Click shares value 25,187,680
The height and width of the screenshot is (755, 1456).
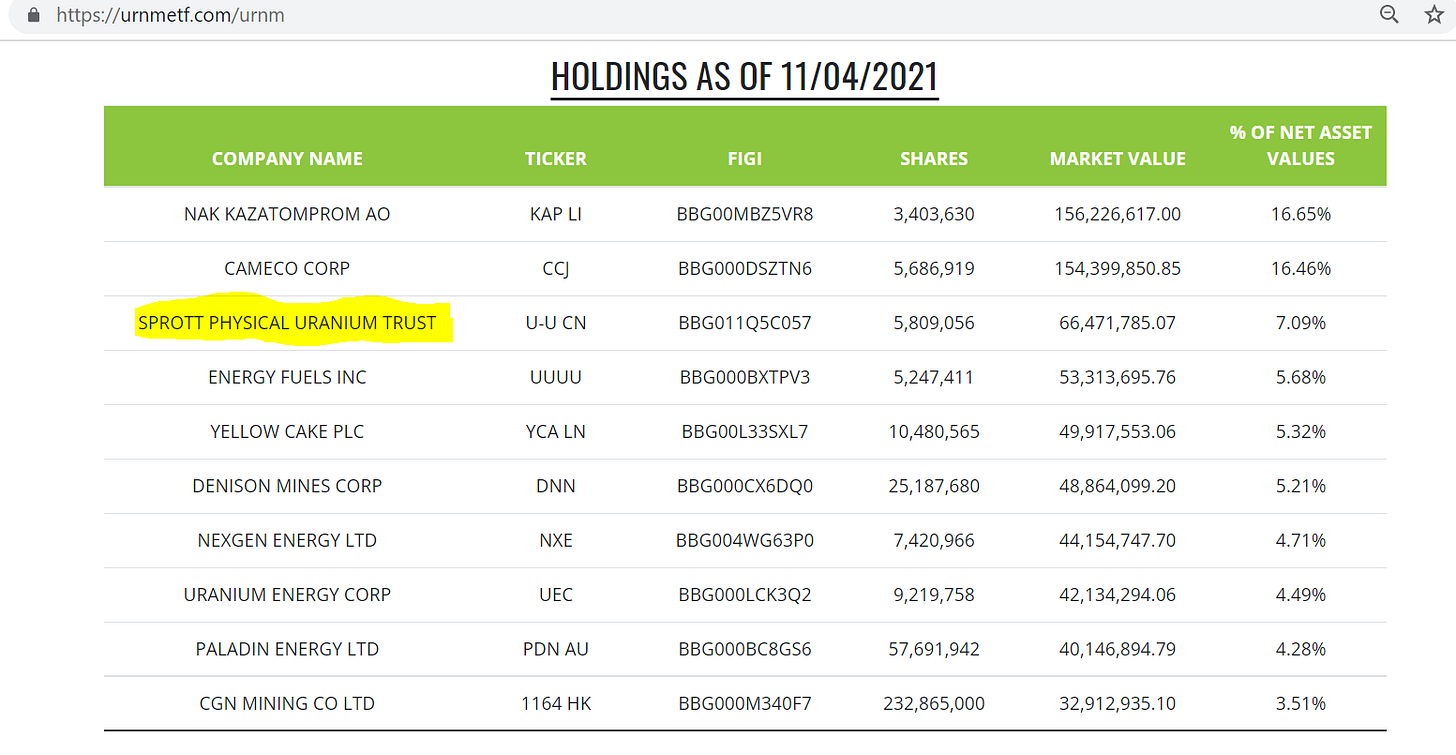click(x=934, y=486)
